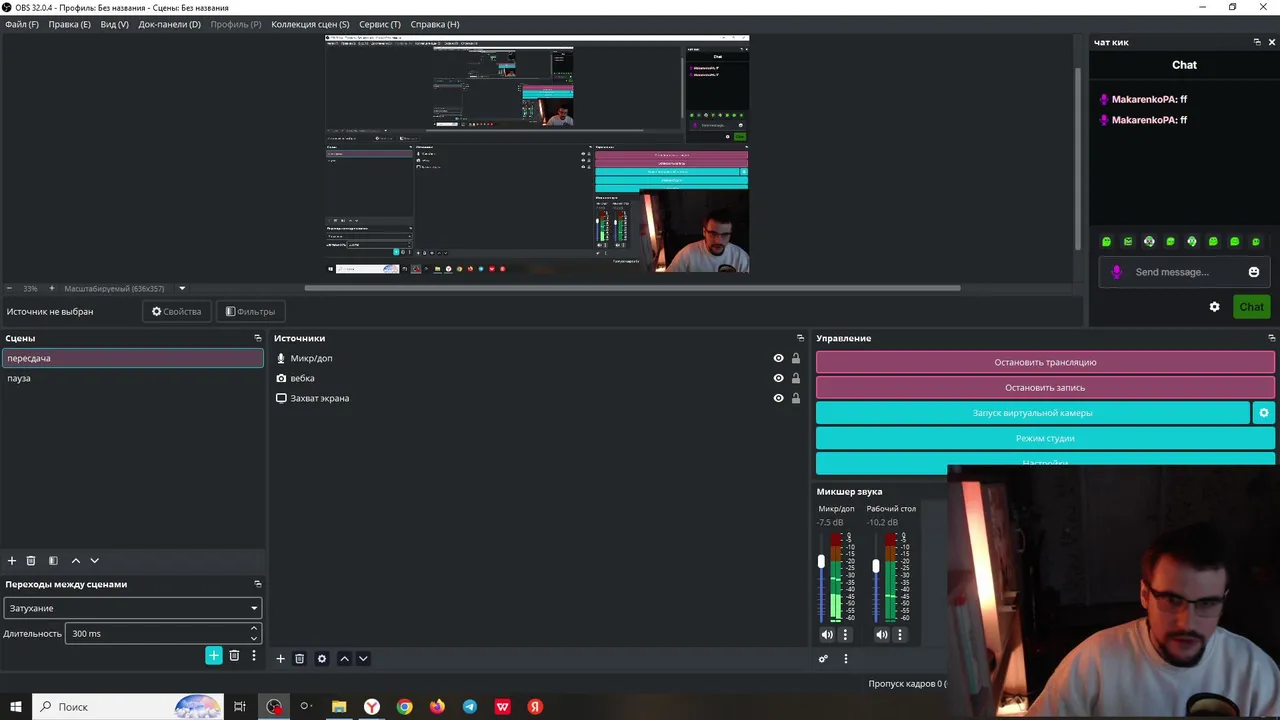Click green Chat send button

tap(1251, 307)
